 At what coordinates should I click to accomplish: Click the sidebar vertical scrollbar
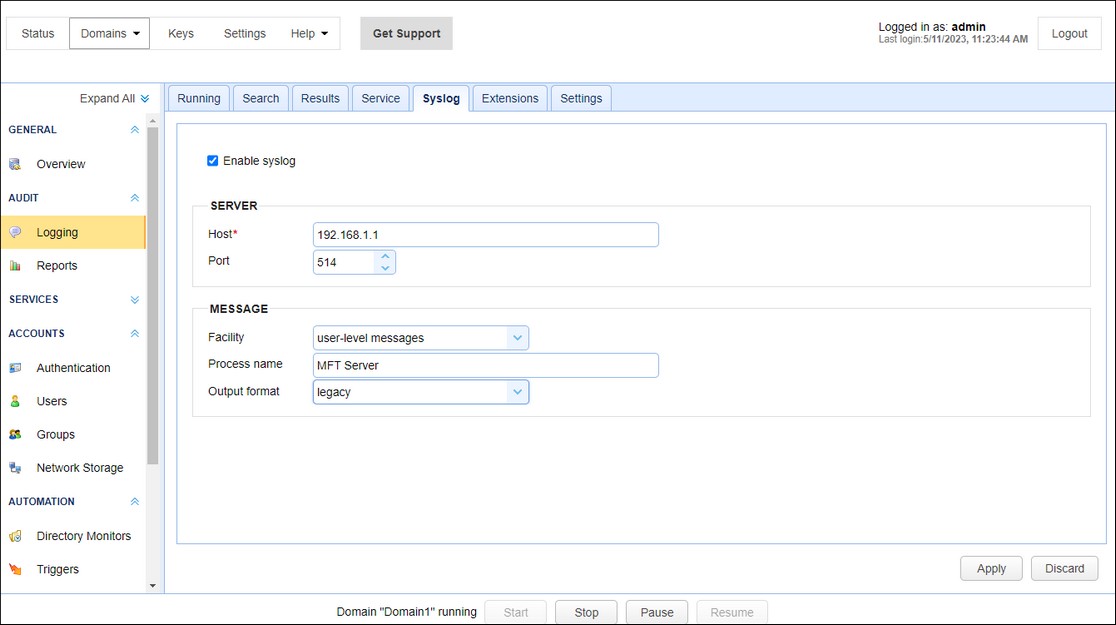coord(152,295)
